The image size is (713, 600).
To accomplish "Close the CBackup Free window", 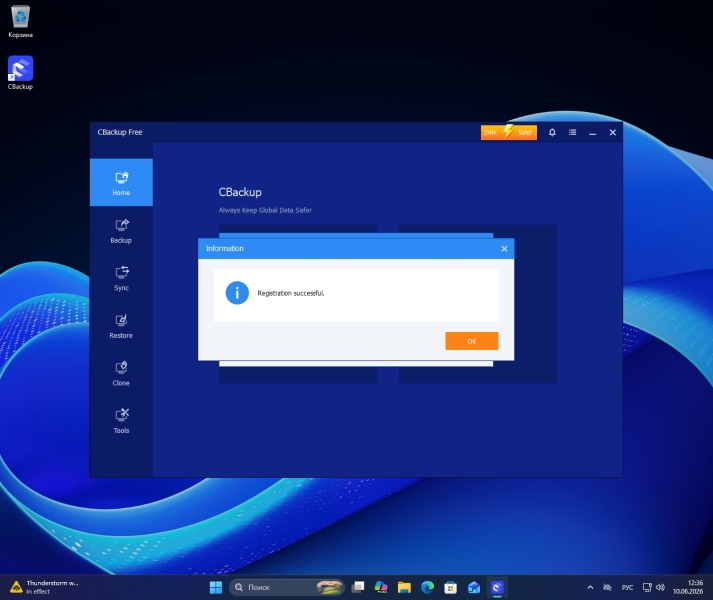I will pyautogui.click(x=613, y=132).
